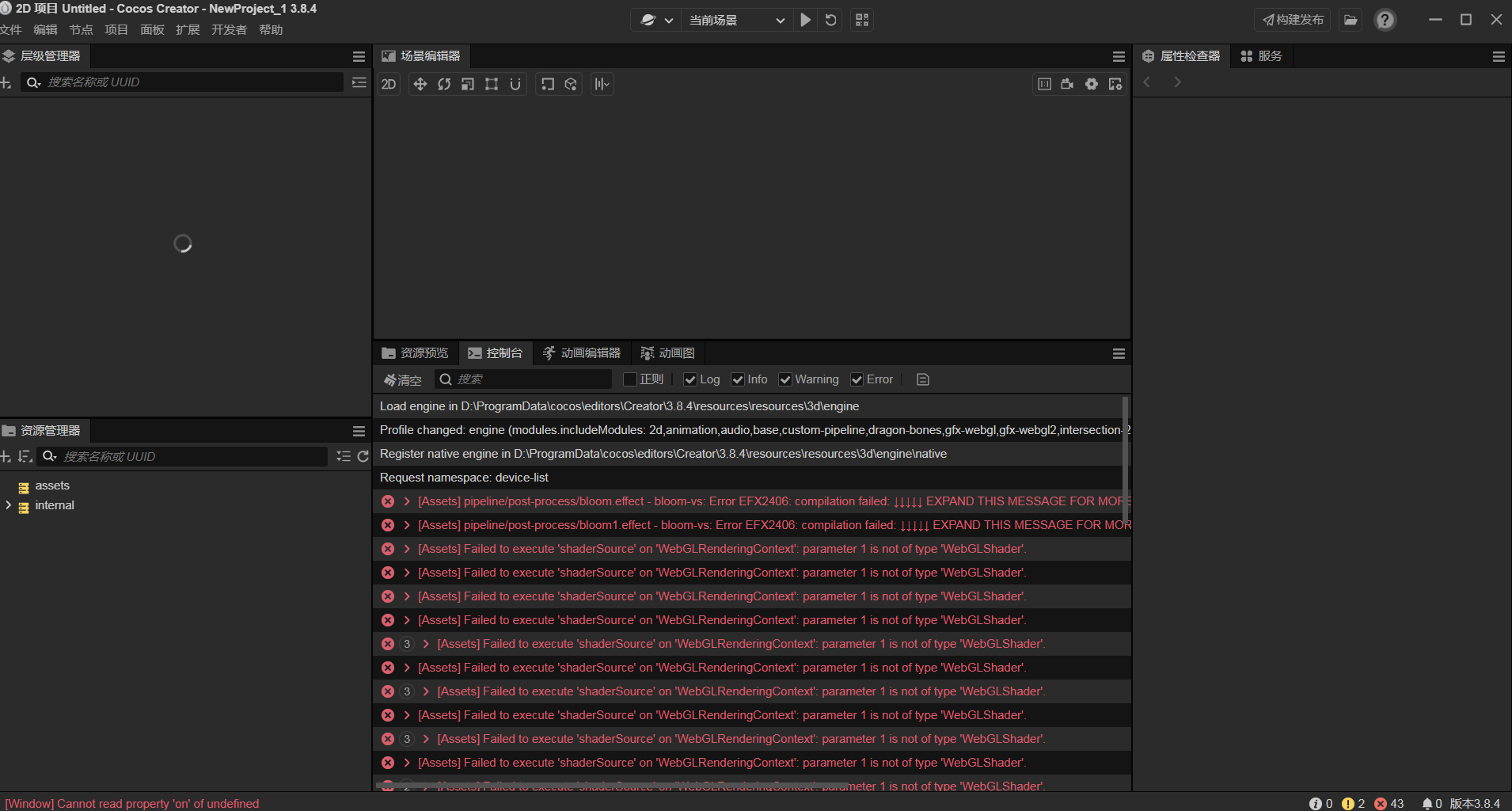Screen dimensions: 1512x811
Task: Open the inspector panel hamburger menu
Action: [x=1499, y=56]
